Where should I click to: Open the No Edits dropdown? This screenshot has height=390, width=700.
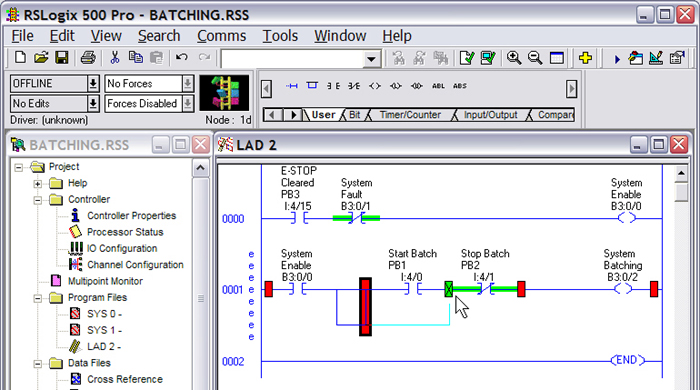(93, 104)
